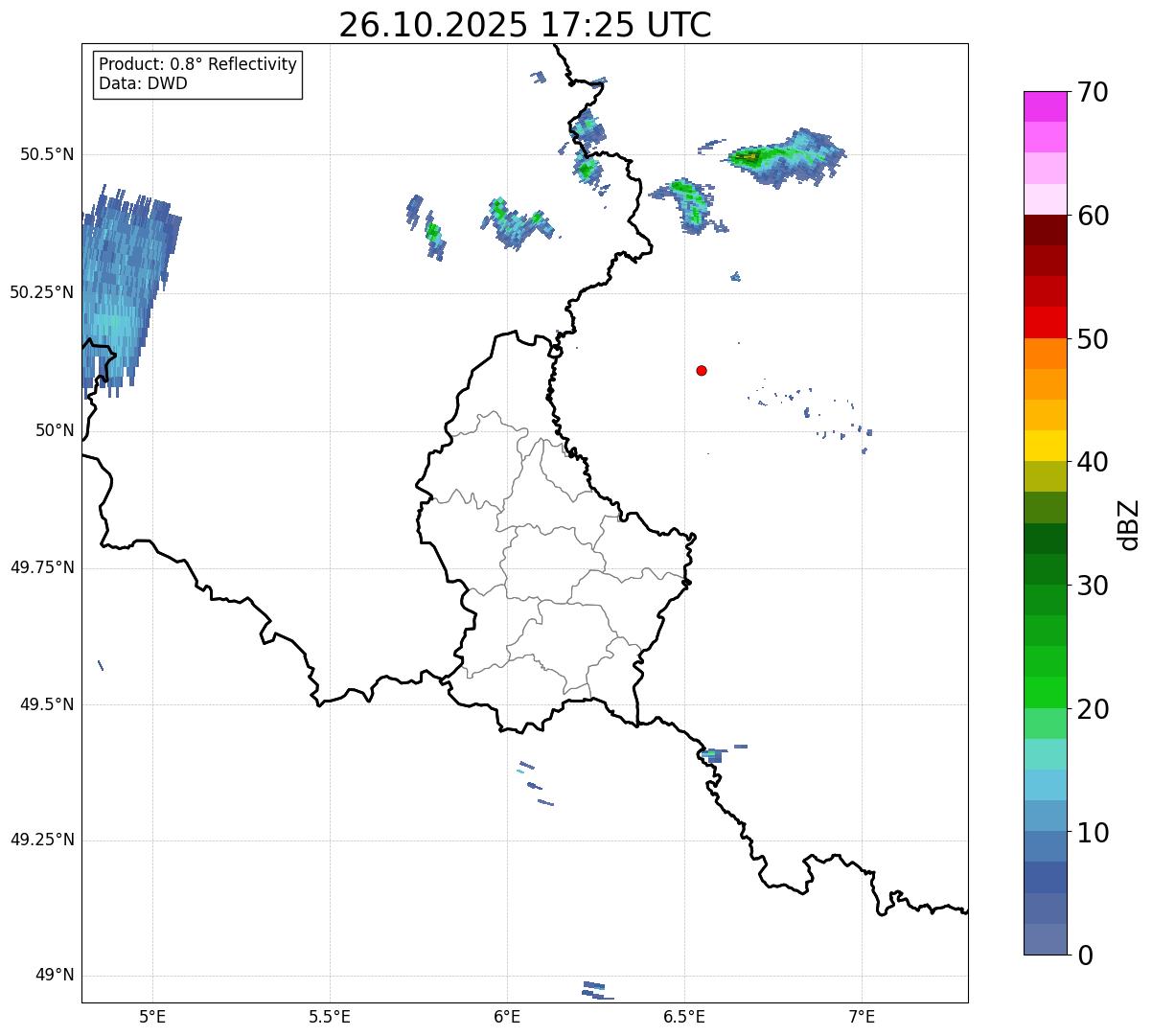
Task: Click the title 26.10.2025 17:25 UTC
Action: point(525,25)
